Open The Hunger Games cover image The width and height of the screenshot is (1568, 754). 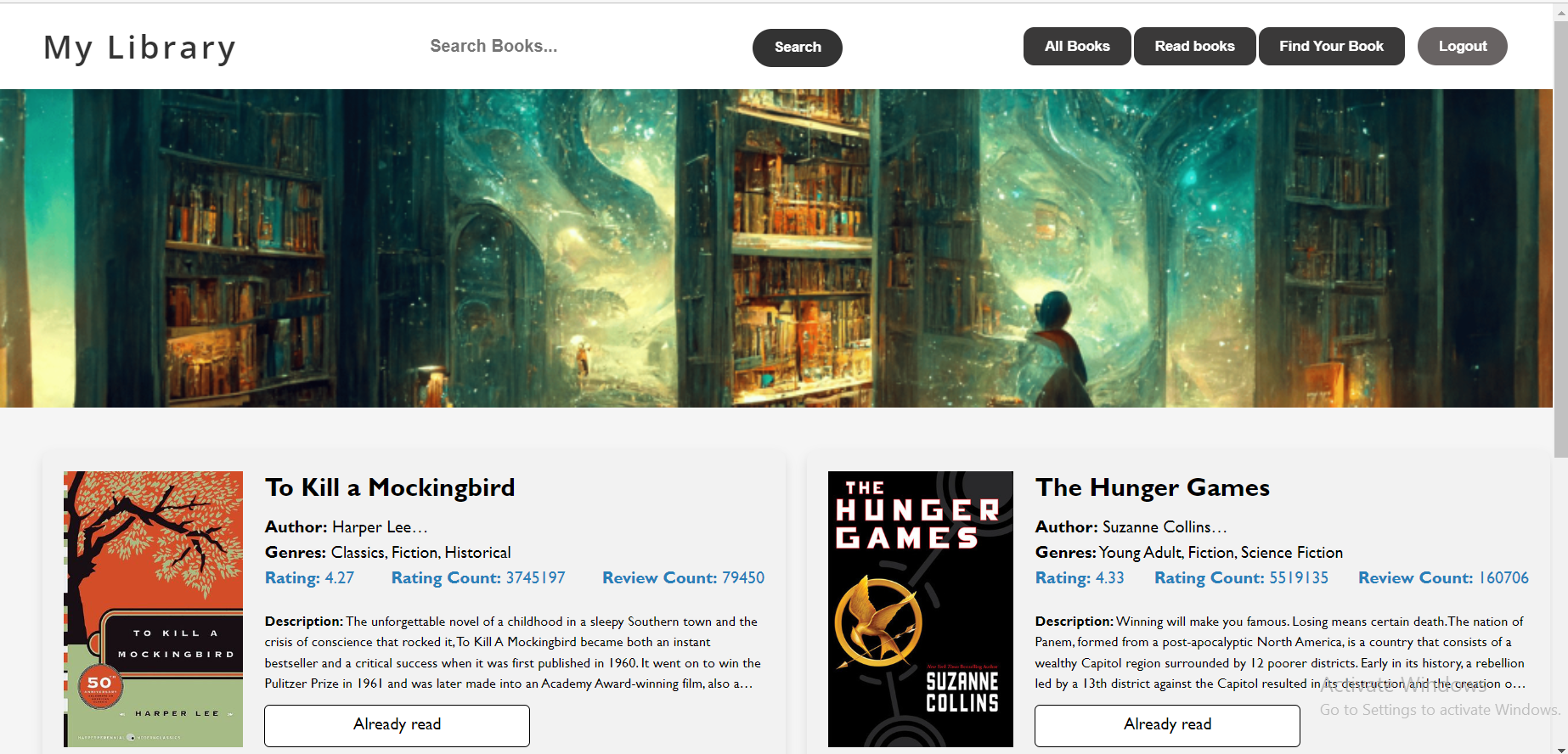(921, 609)
